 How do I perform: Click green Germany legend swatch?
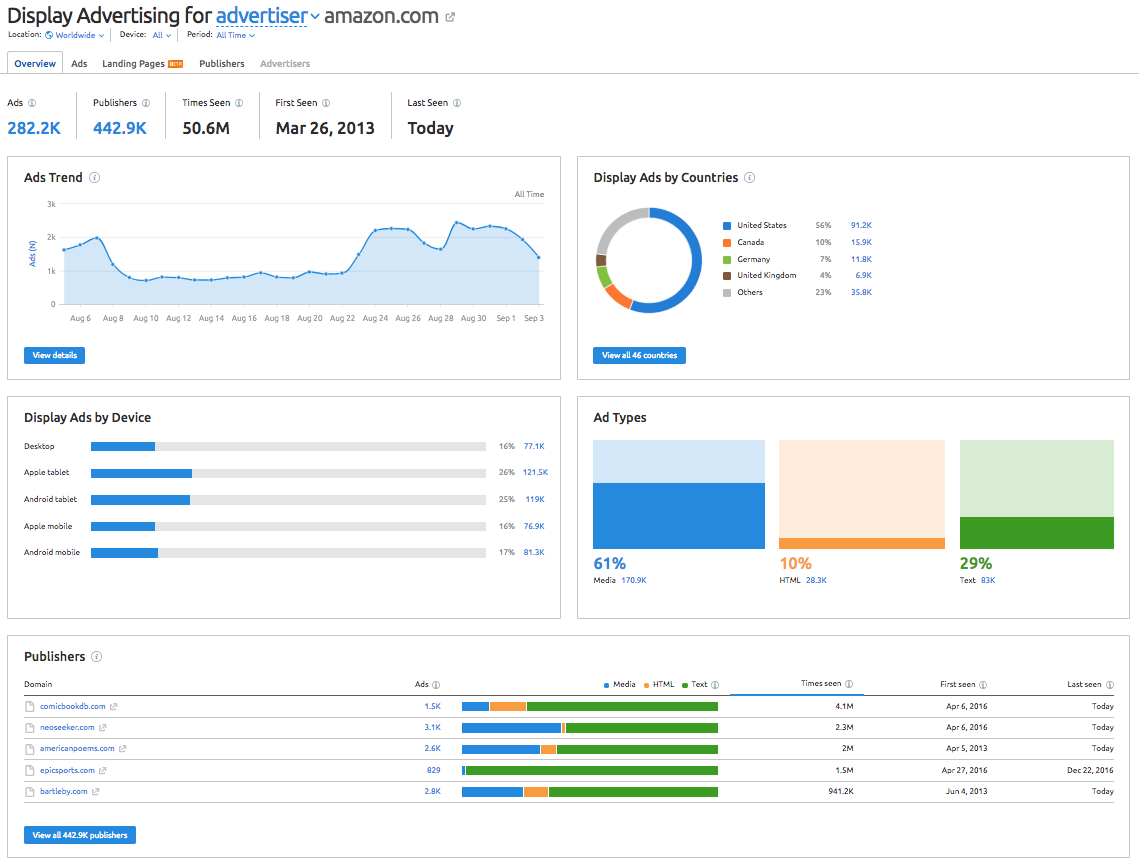(727, 259)
